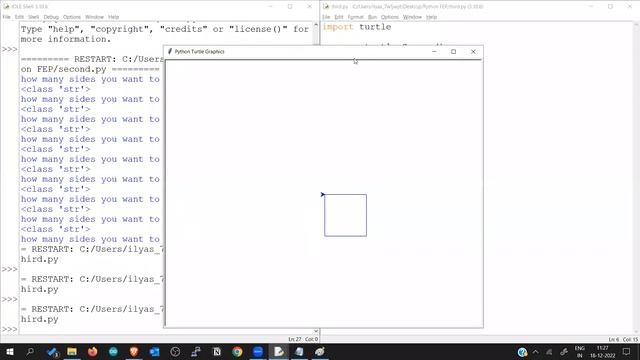The height and width of the screenshot is (360, 640).
Task: Open Notion from the taskbar
Action: pos(216,351)
